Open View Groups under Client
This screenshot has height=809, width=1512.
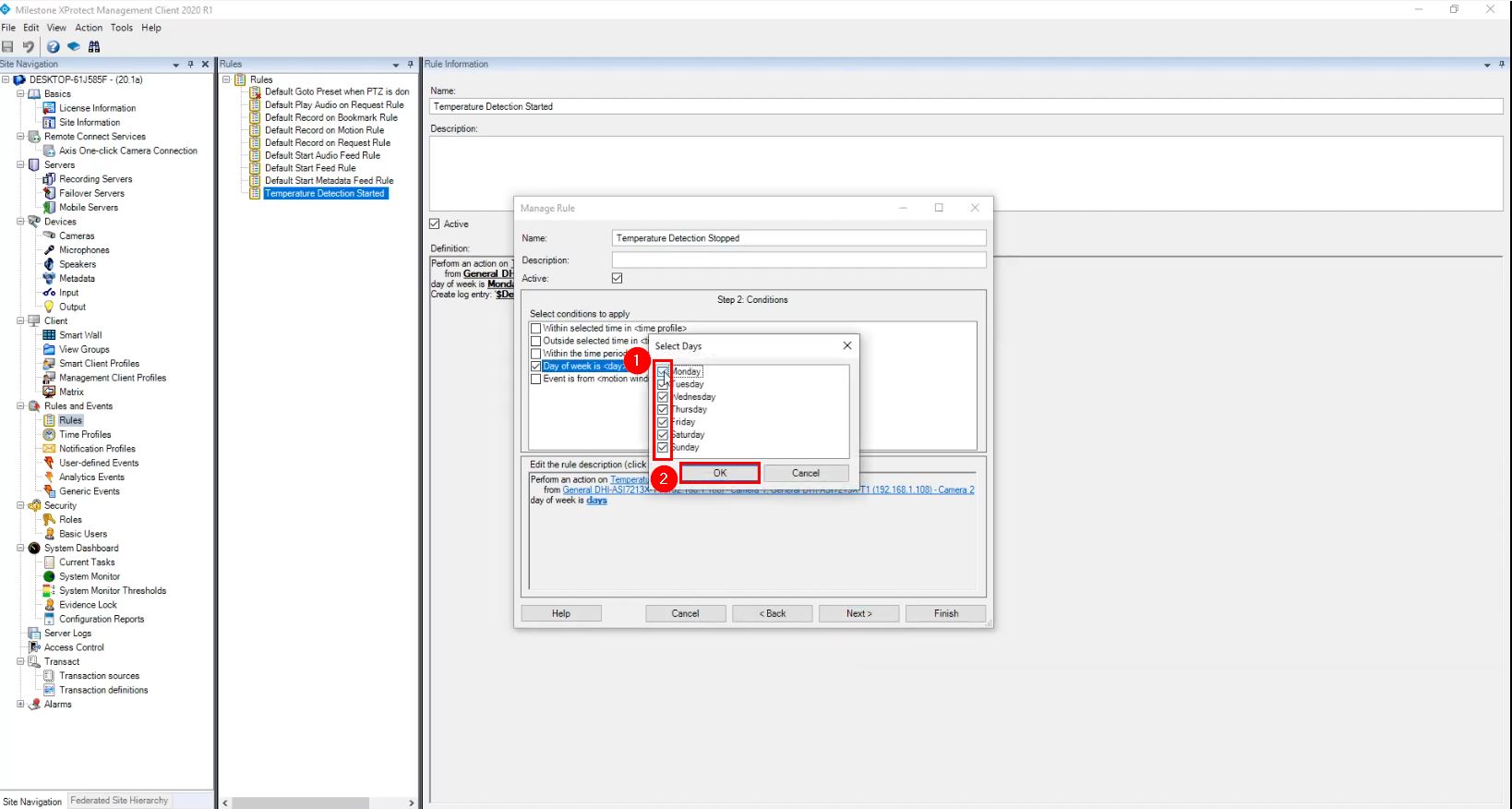(x=84, y=350)
